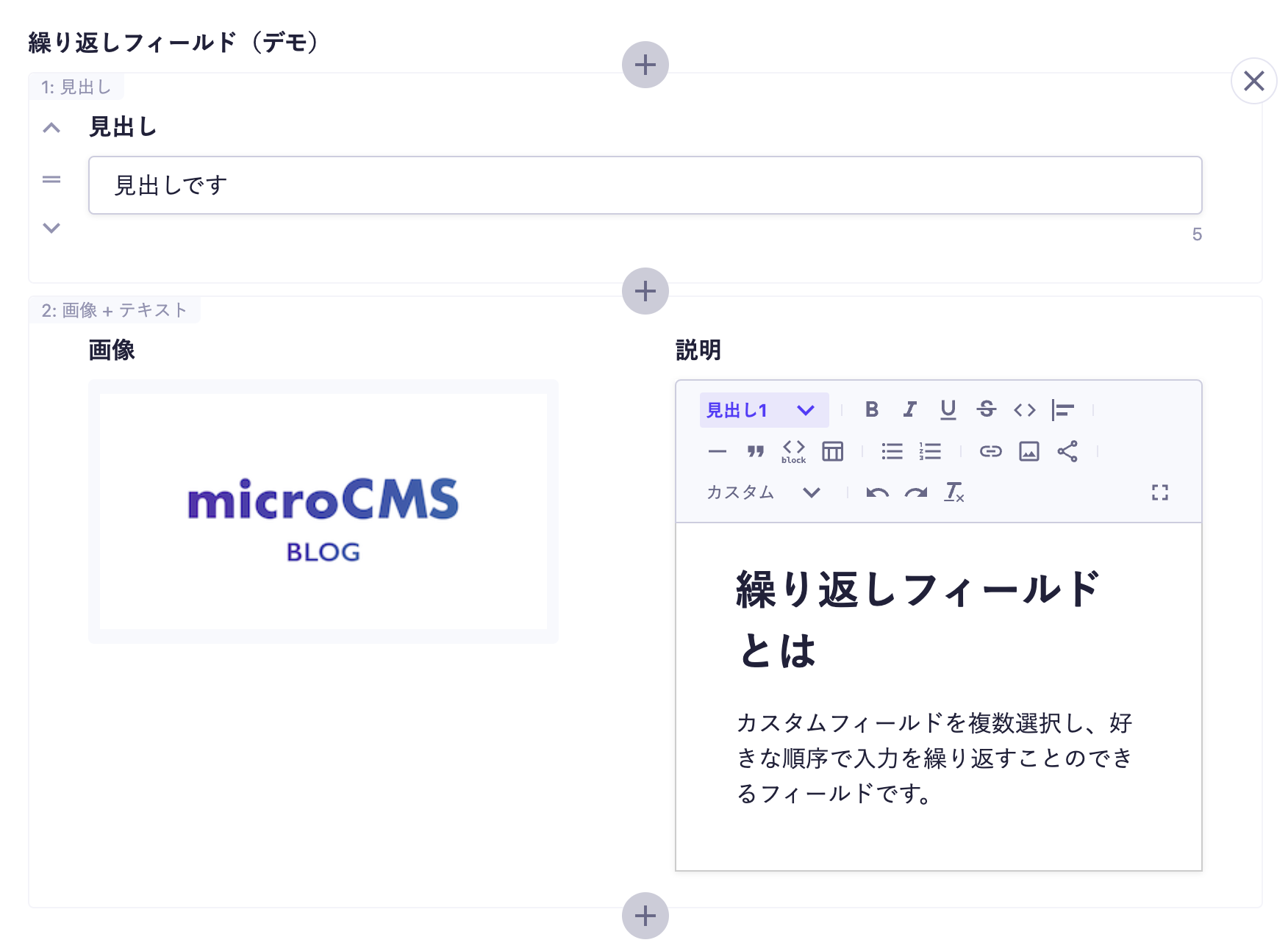The height and width of the screenshot is (951, 1288).
Task: Apply underline formatting
Action: (x=948, y=409)
